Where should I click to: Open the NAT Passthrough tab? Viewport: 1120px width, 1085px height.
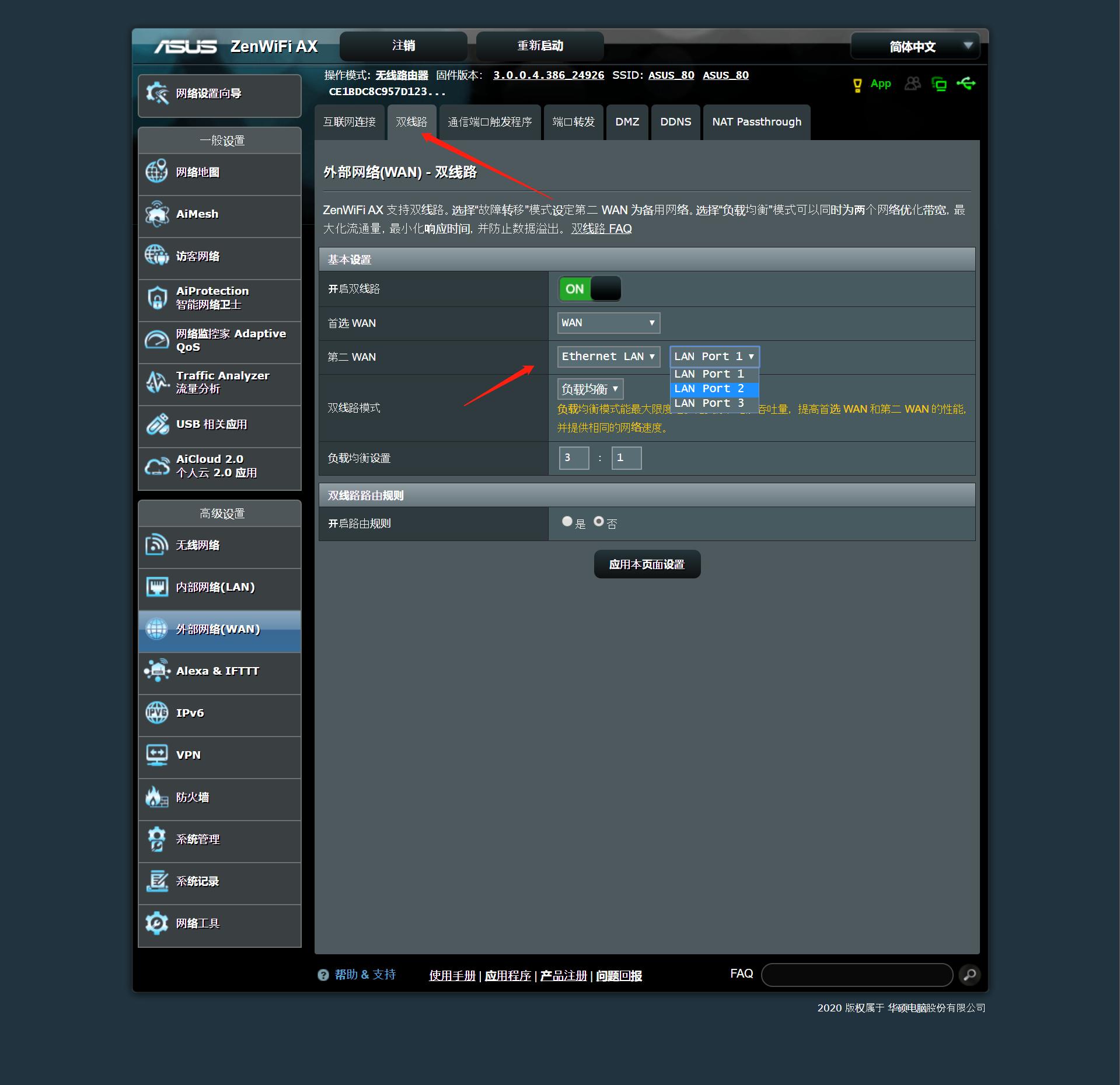coord(756,122)
